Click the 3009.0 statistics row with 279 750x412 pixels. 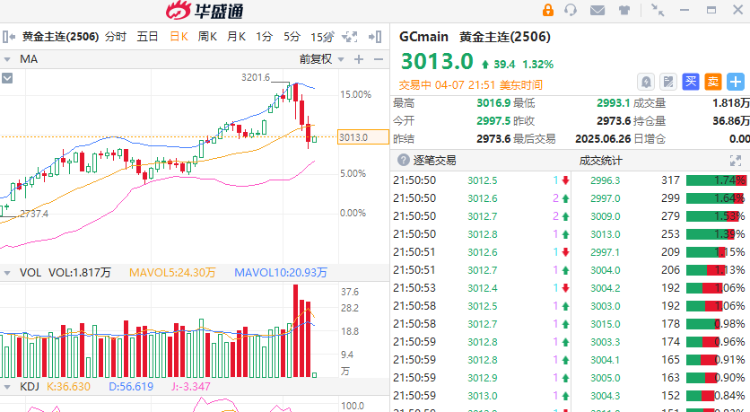(x=662, y=216)
